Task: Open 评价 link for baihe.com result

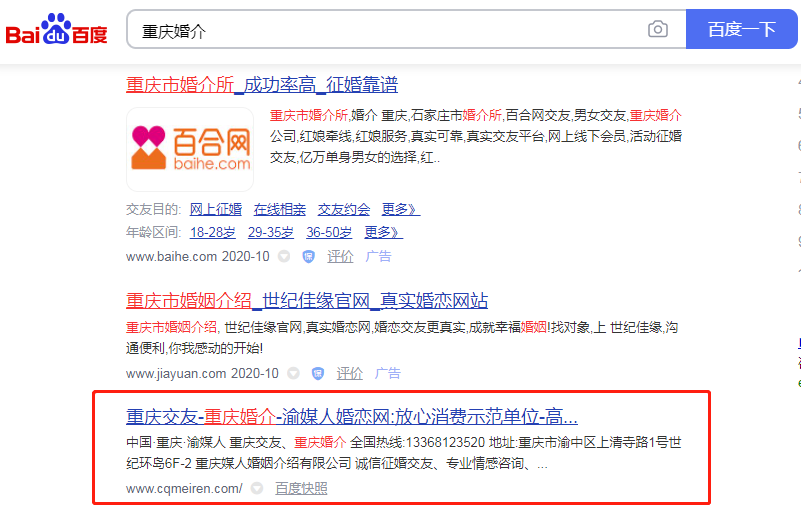Action: pos(340,257)
